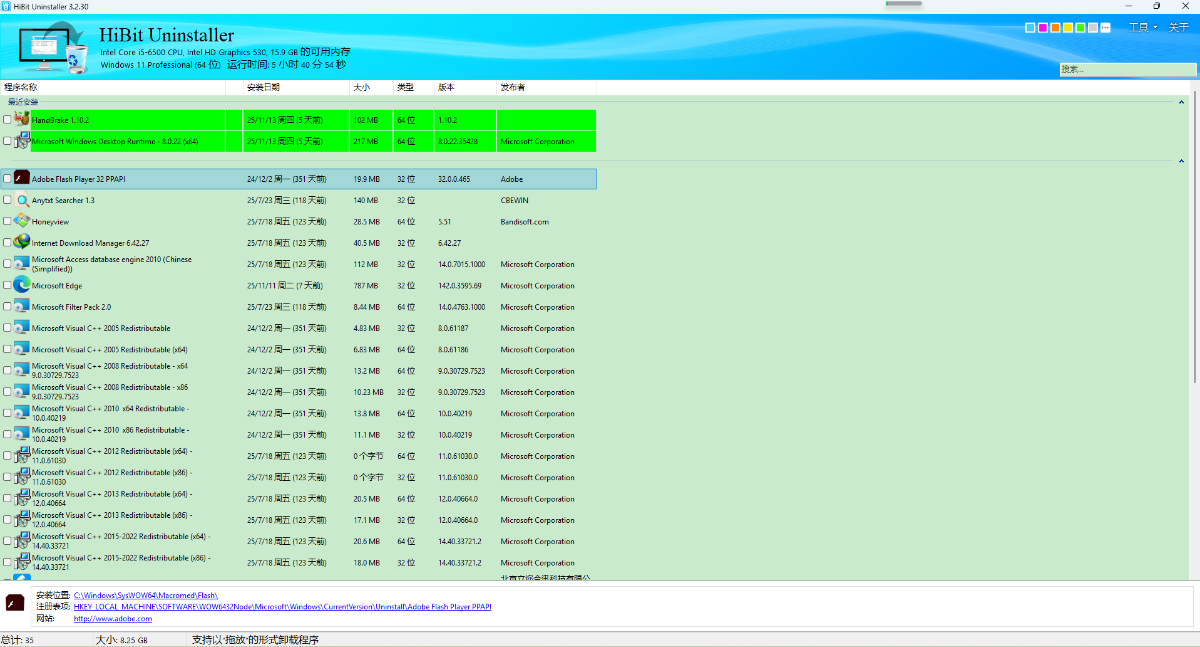The height and width of the screenshot is (647, 1200).
Task: Sort by the 大小 column header
Action: point(361,88)
